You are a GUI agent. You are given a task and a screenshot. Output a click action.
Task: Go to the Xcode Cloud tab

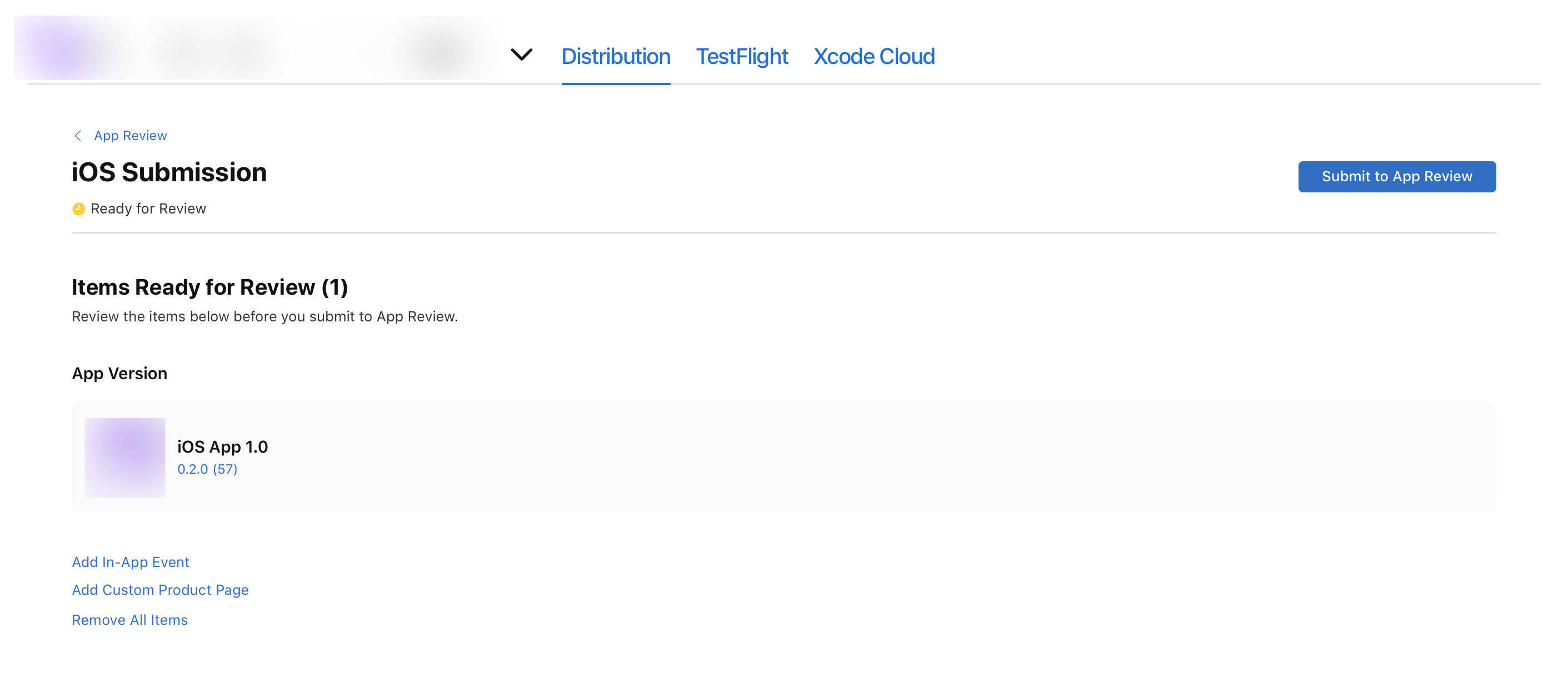click(873, 57)
